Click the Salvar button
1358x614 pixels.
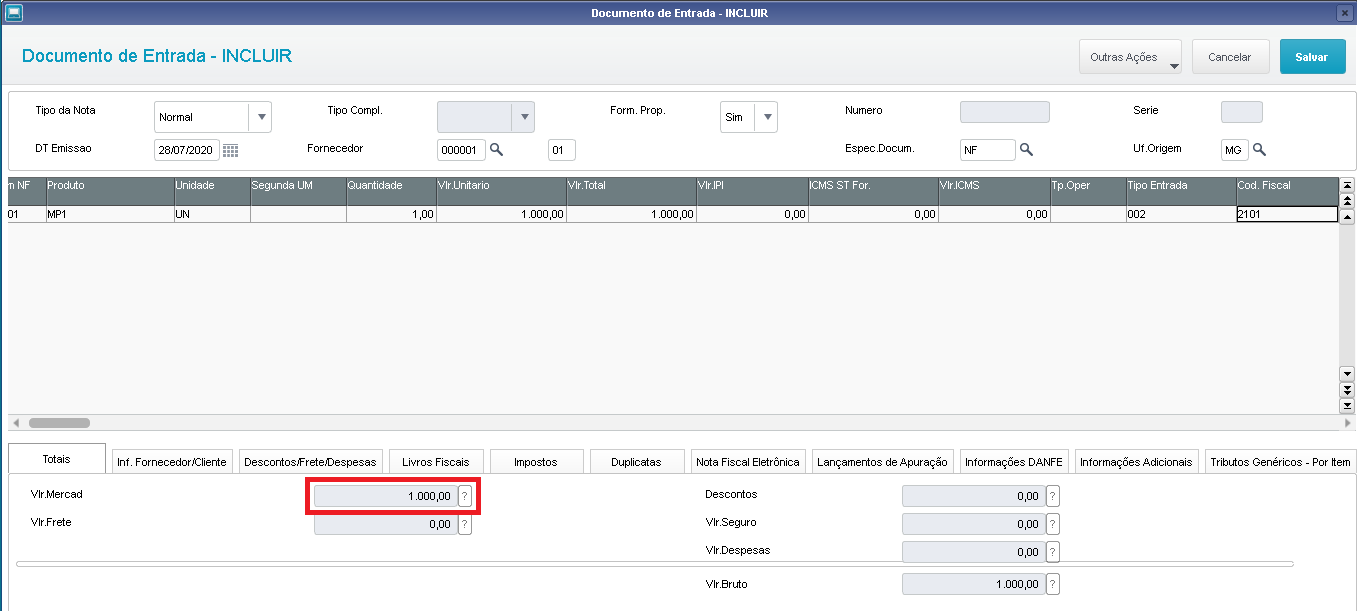(1312, 57)
